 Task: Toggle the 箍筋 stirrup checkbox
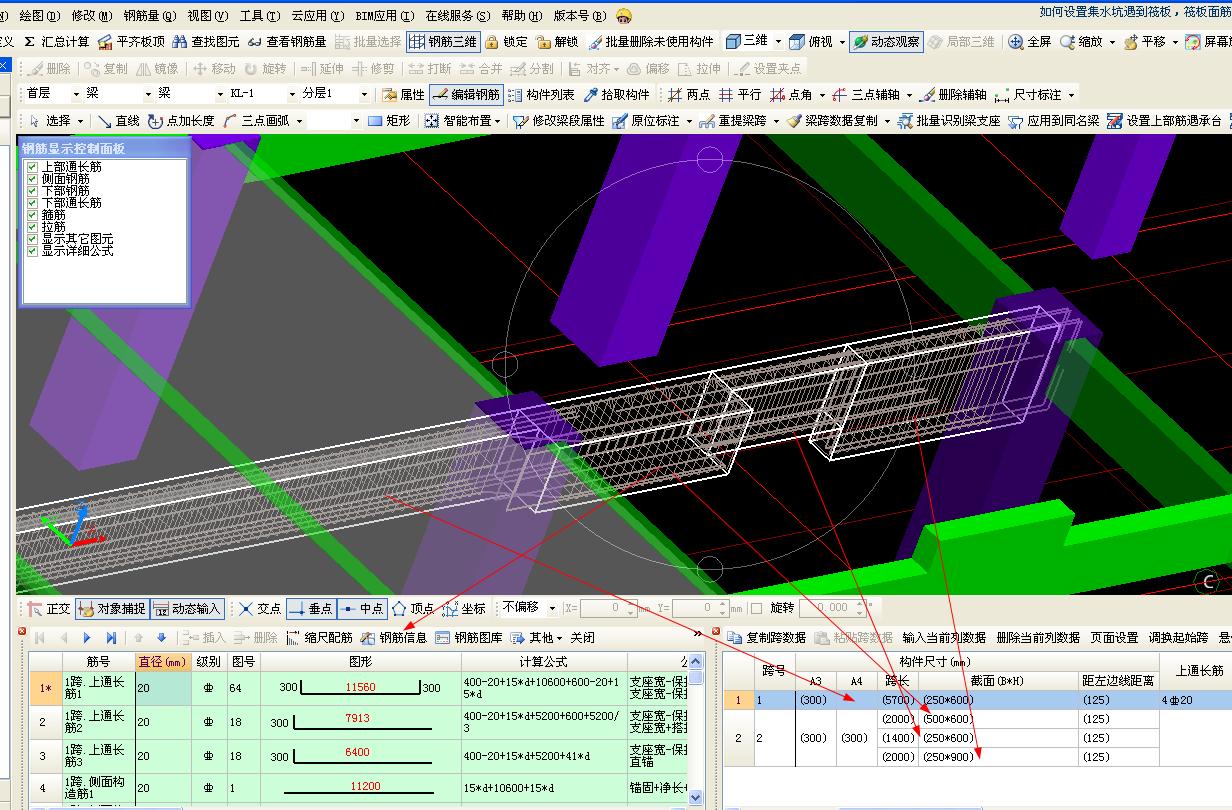click(32, 215)
